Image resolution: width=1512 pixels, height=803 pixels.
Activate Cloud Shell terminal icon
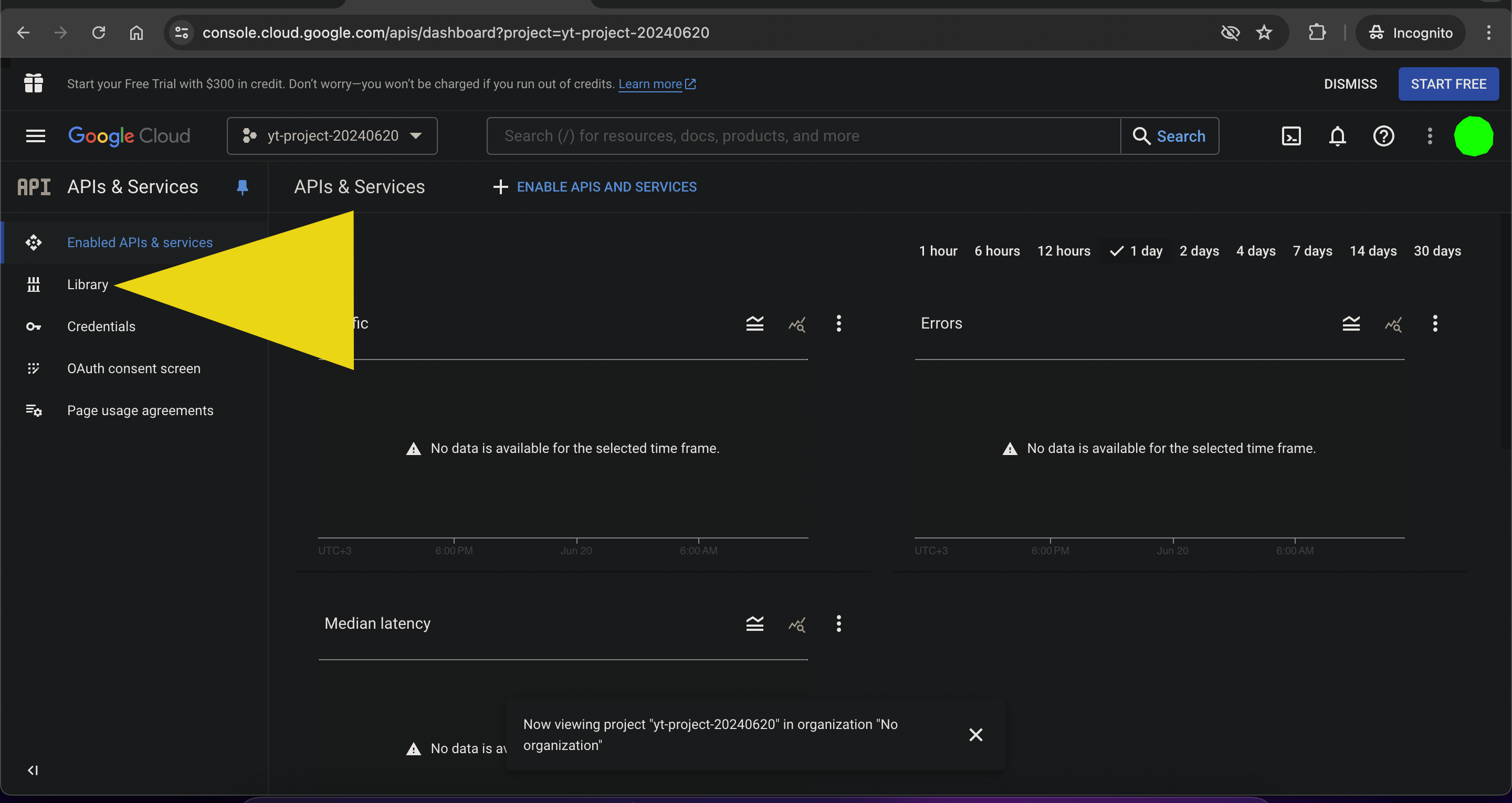pyautogui.click(x=1291, y=136)
